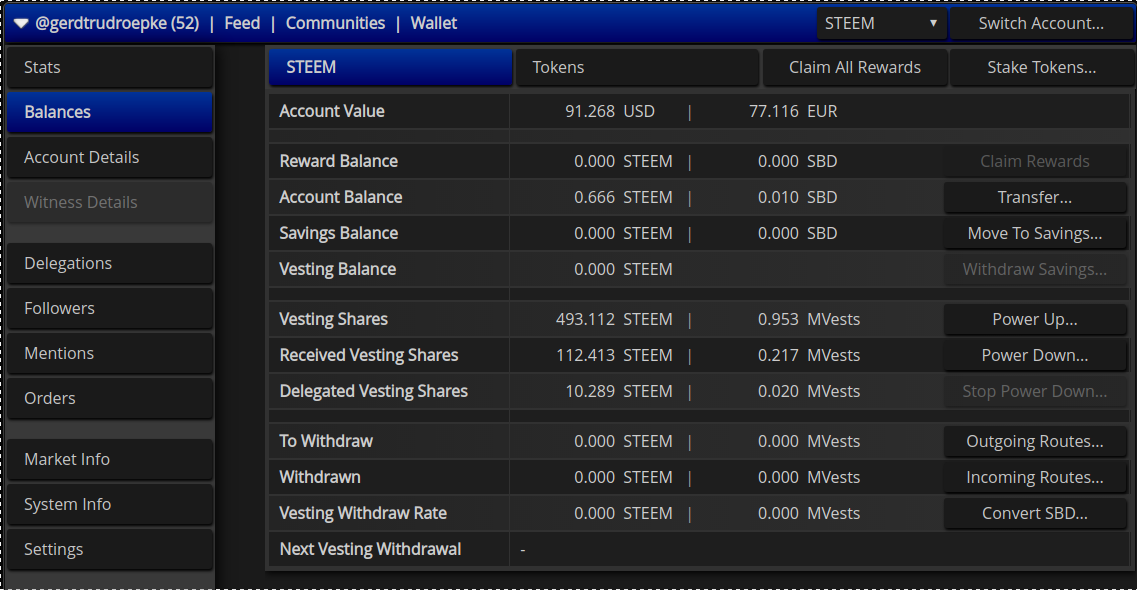Image resolution: width=1137 pixels, height=590 pixels.
Task: Open Orders in the sidebar
Action: (110, 398)
